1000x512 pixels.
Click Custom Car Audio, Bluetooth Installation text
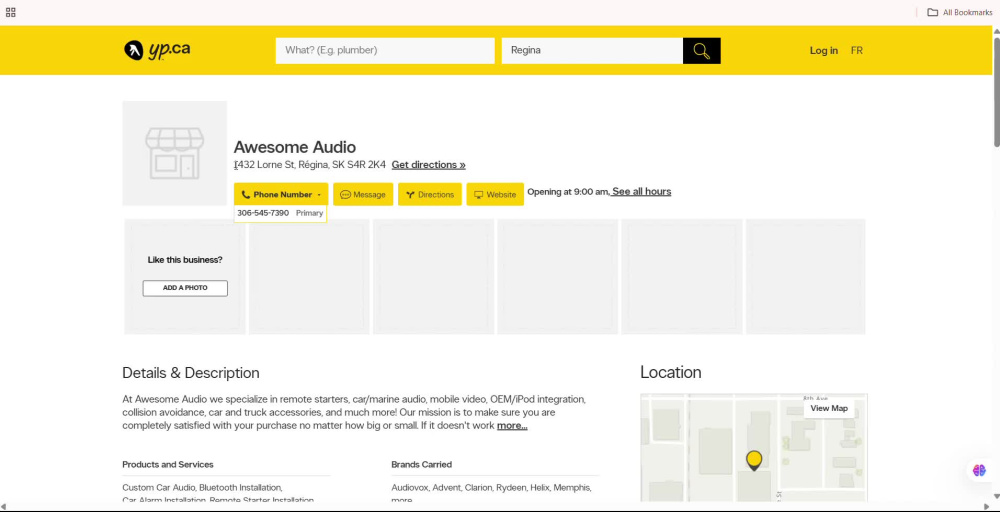[x=202, y=488]
